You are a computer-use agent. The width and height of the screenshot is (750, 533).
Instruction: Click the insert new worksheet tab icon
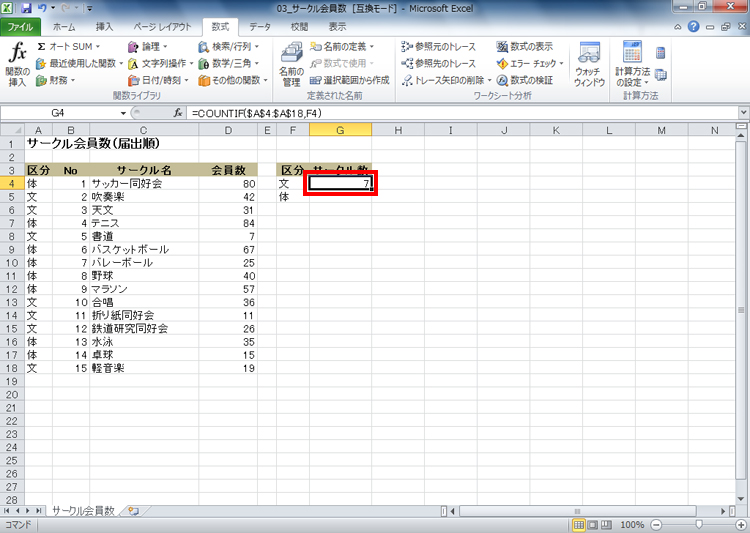133,511
